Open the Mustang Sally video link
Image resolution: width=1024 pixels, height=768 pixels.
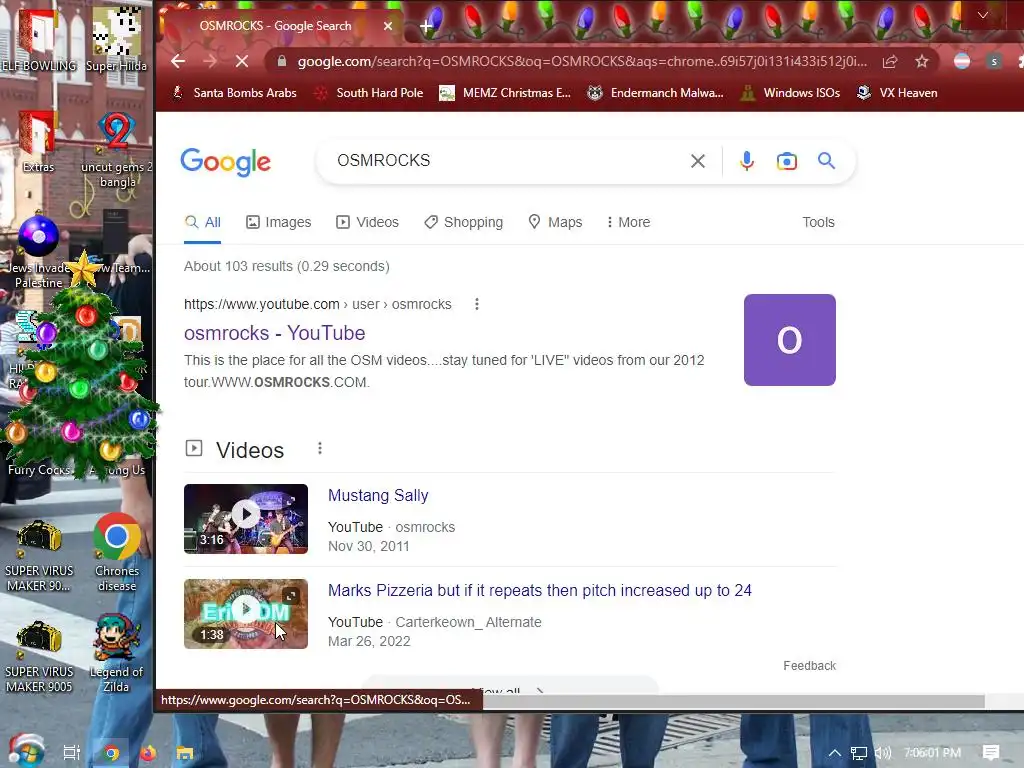(x=378, y=496)
